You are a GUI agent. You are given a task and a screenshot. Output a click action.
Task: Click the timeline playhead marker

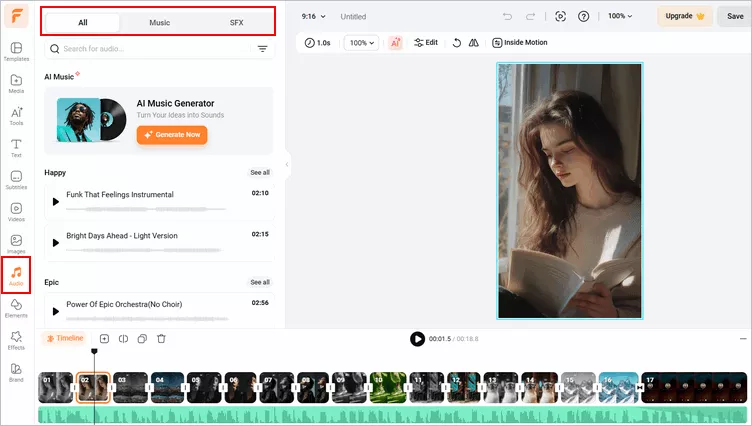point(94,352)
